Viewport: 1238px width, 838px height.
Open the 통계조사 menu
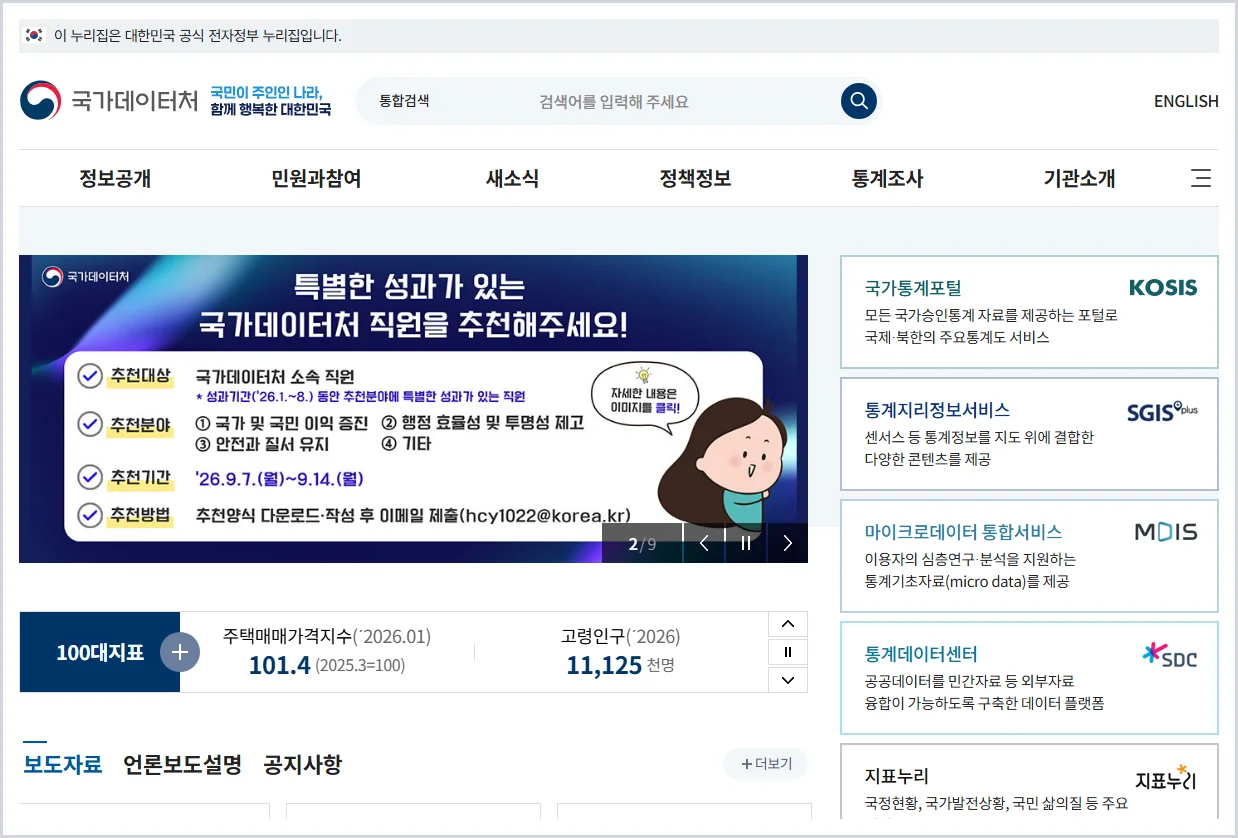pyautogui.click(x=887, y=179)
